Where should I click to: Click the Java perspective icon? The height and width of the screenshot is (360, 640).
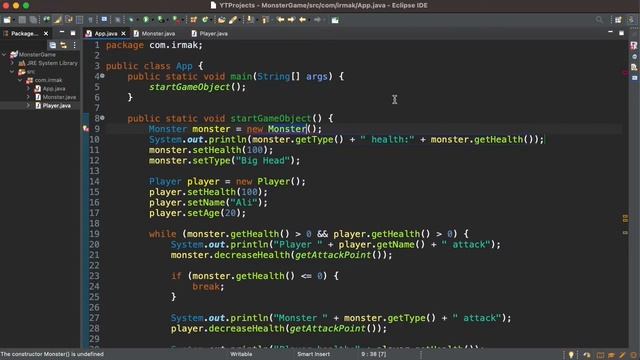(631, 20)
